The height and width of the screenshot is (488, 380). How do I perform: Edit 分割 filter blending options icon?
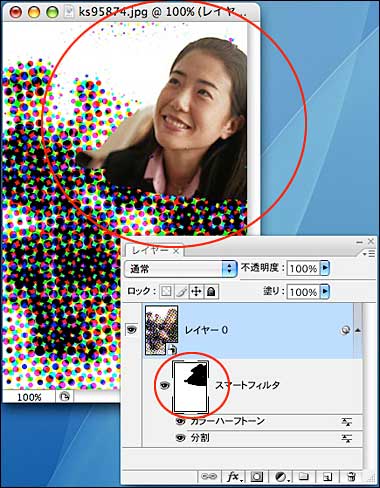click(x=347, y=438)
